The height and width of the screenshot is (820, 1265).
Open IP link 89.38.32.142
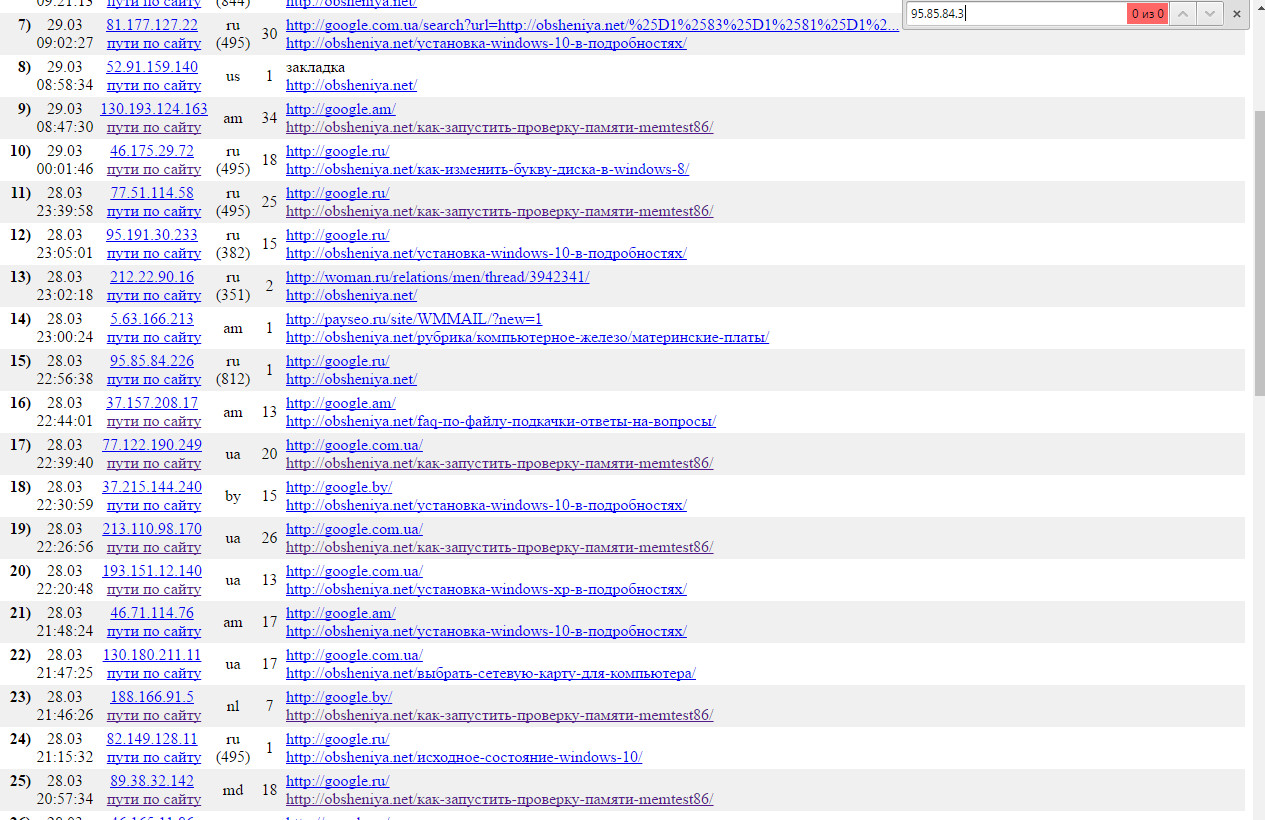click(x=152, y=781)
